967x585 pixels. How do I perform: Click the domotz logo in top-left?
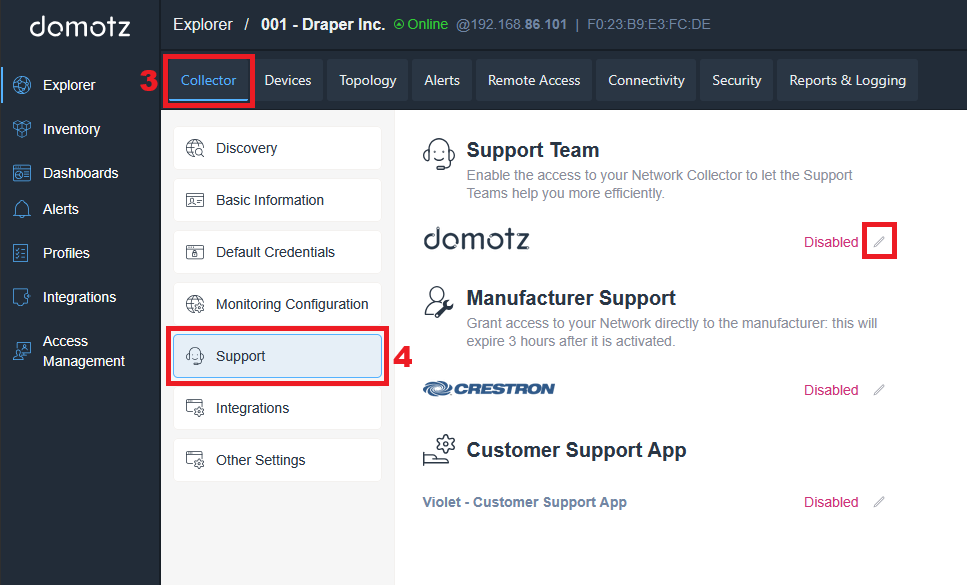tap(80, 27)
